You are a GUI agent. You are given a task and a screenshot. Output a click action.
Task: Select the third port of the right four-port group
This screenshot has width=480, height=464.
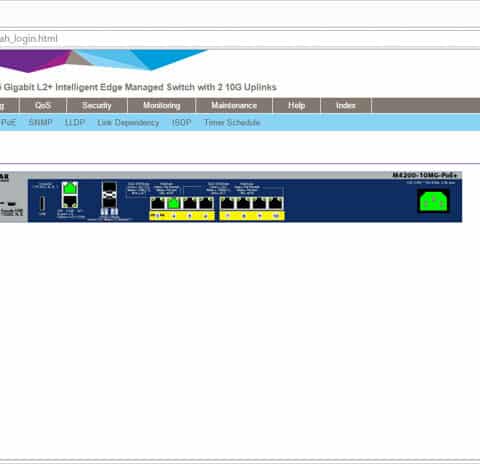click(x=259, y=203)
